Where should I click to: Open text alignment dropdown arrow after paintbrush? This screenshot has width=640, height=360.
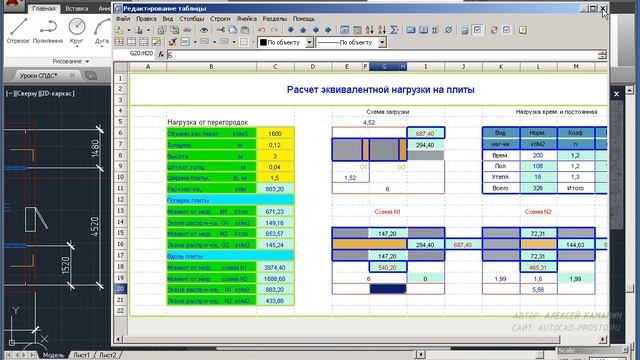click(x=195, y=42)
